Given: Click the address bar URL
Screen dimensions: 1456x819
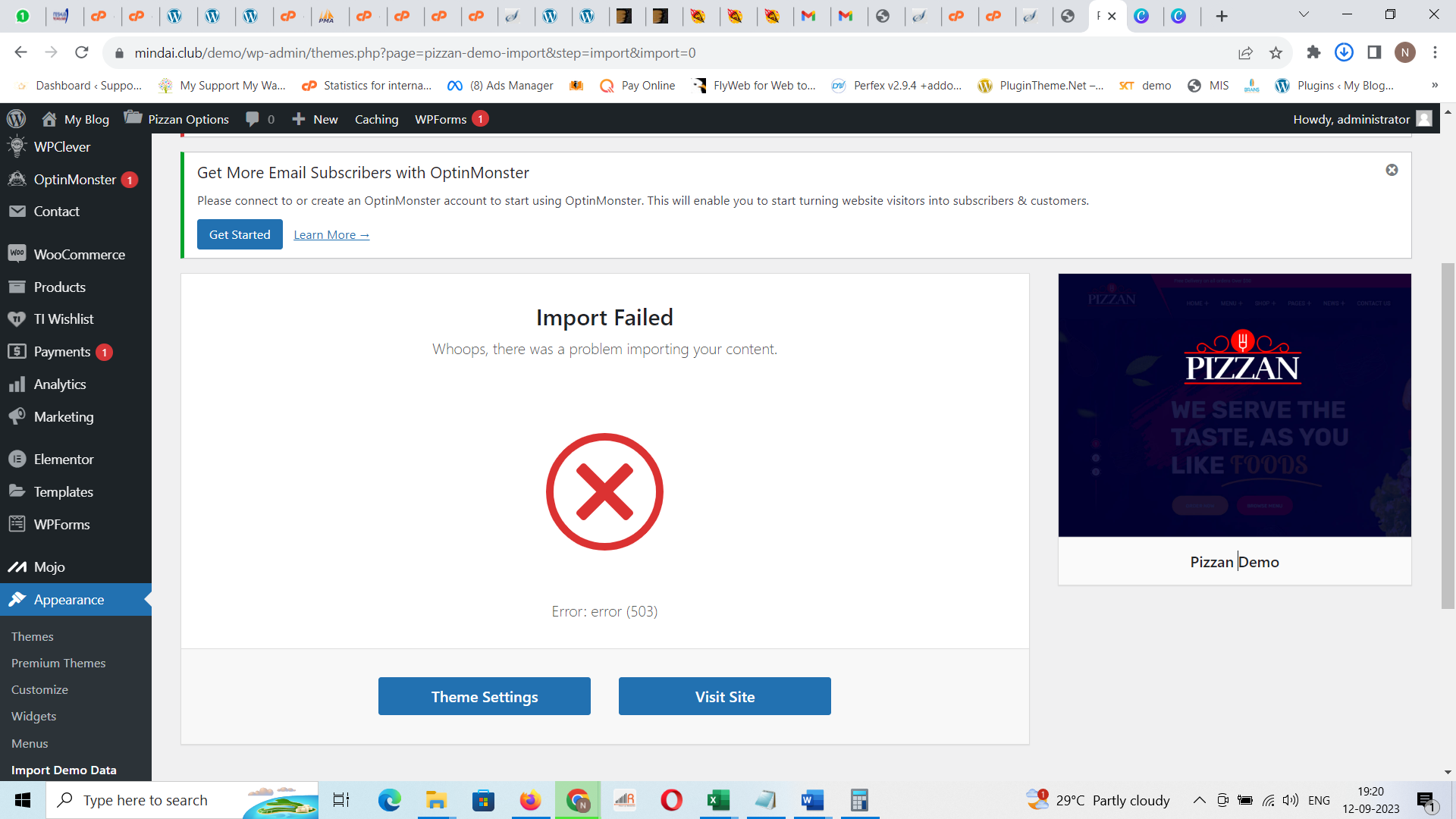Looking at the screenshot, I should coord(415,53).
